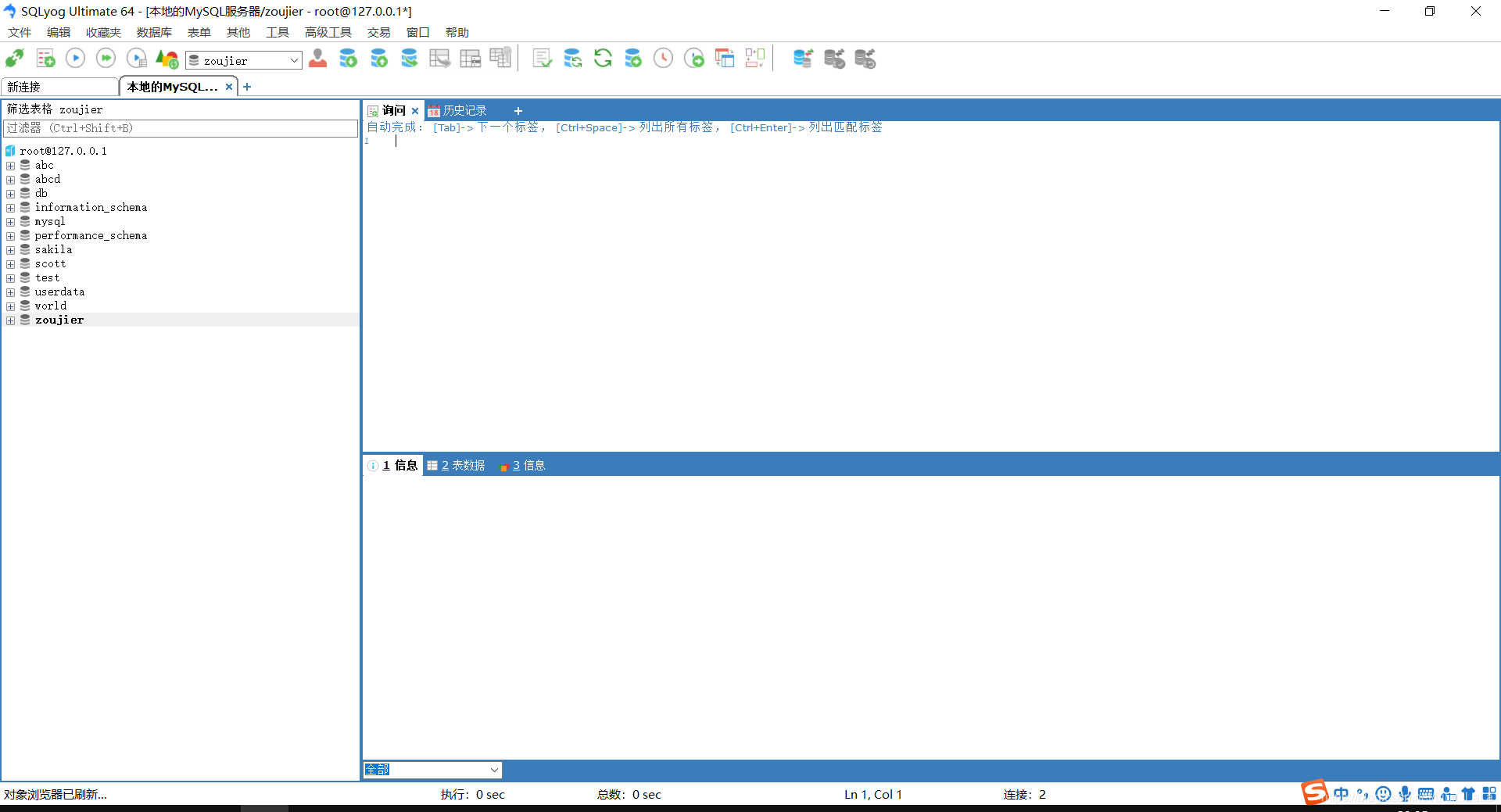Image resolution: width=1501 pixels, height=812 pixels.
Task: Open a new query editor icon
Action: pyautogui.click(x=45, y=59)
